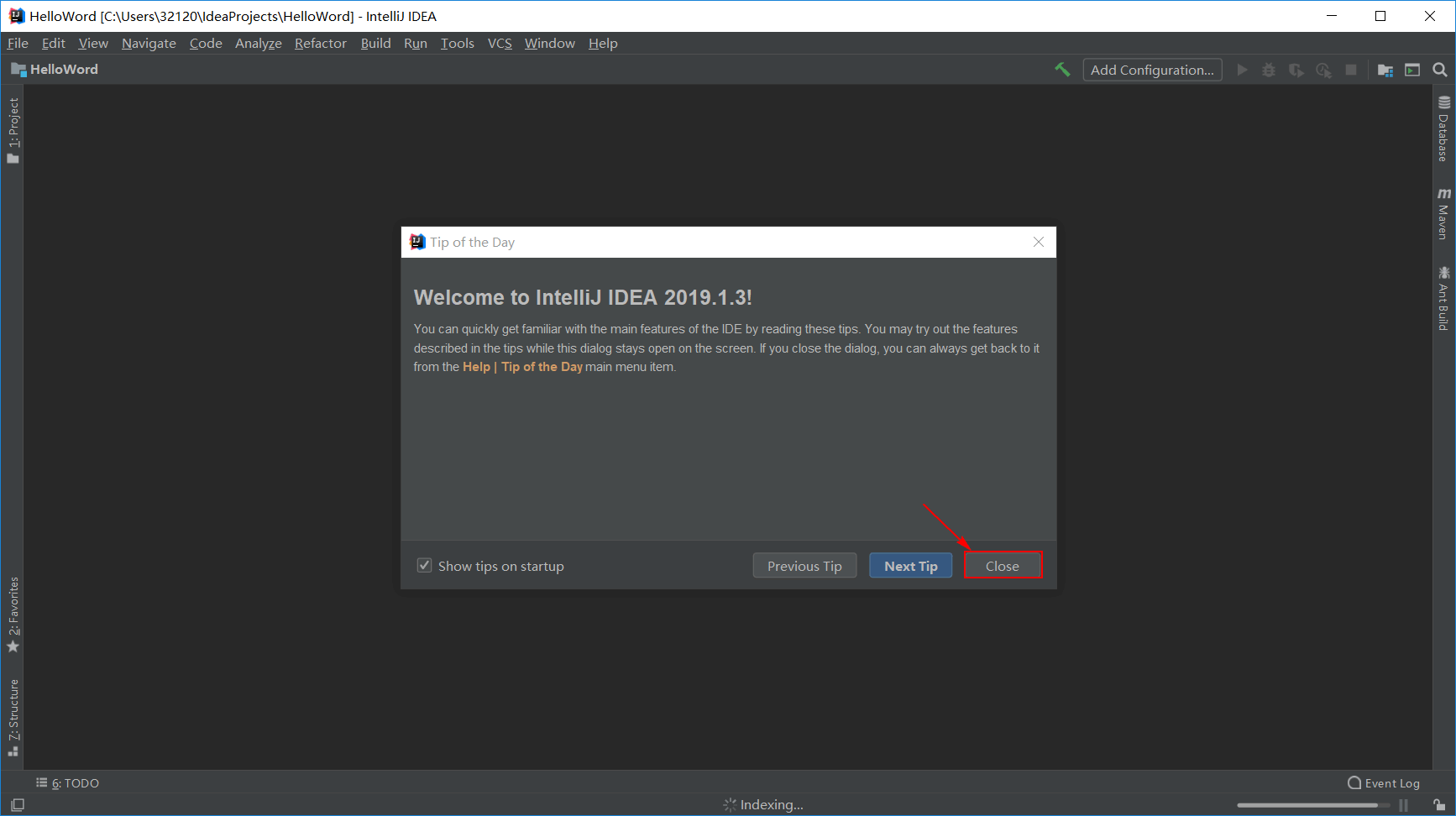Open the 2: Favorites tool window

tap(13, 615)
